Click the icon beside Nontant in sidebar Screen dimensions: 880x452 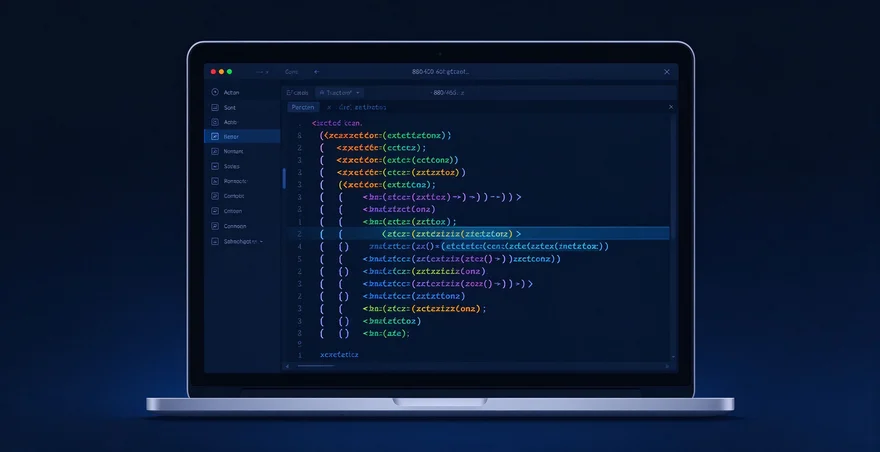click(x=214, y=151)
